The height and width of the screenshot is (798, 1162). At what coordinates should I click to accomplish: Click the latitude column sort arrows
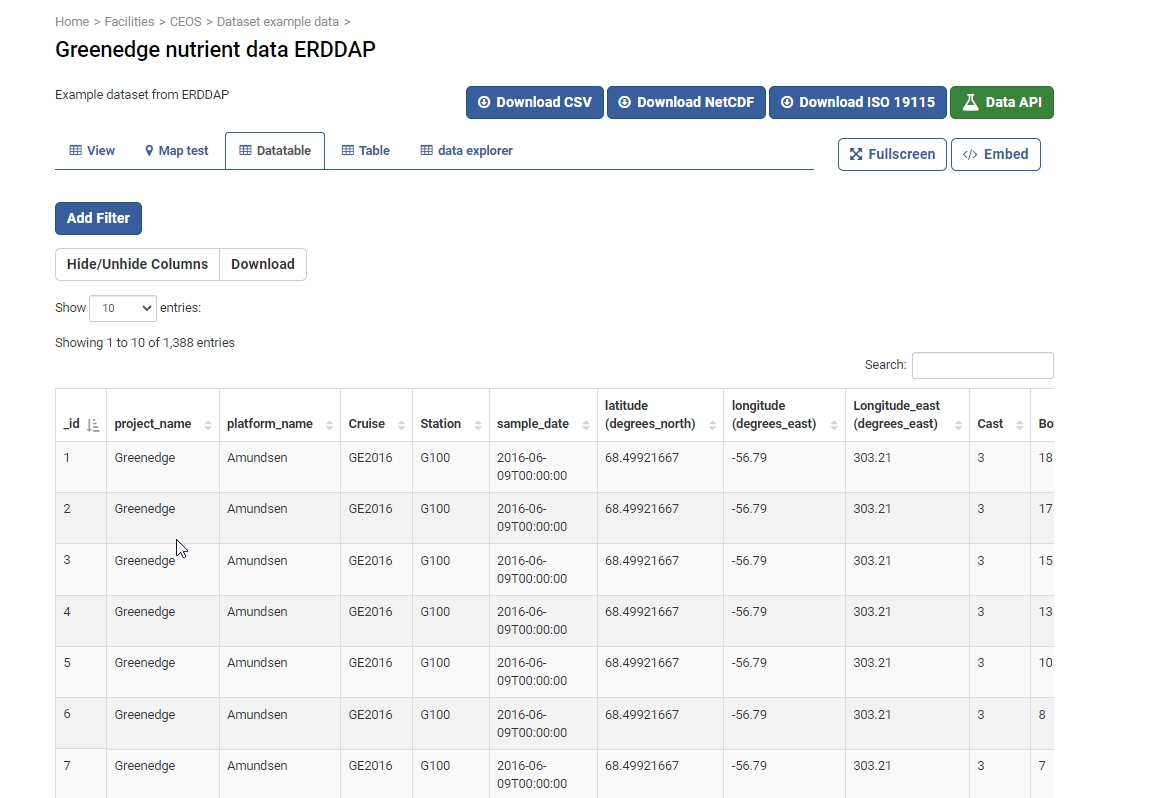(x=712, y=425)
